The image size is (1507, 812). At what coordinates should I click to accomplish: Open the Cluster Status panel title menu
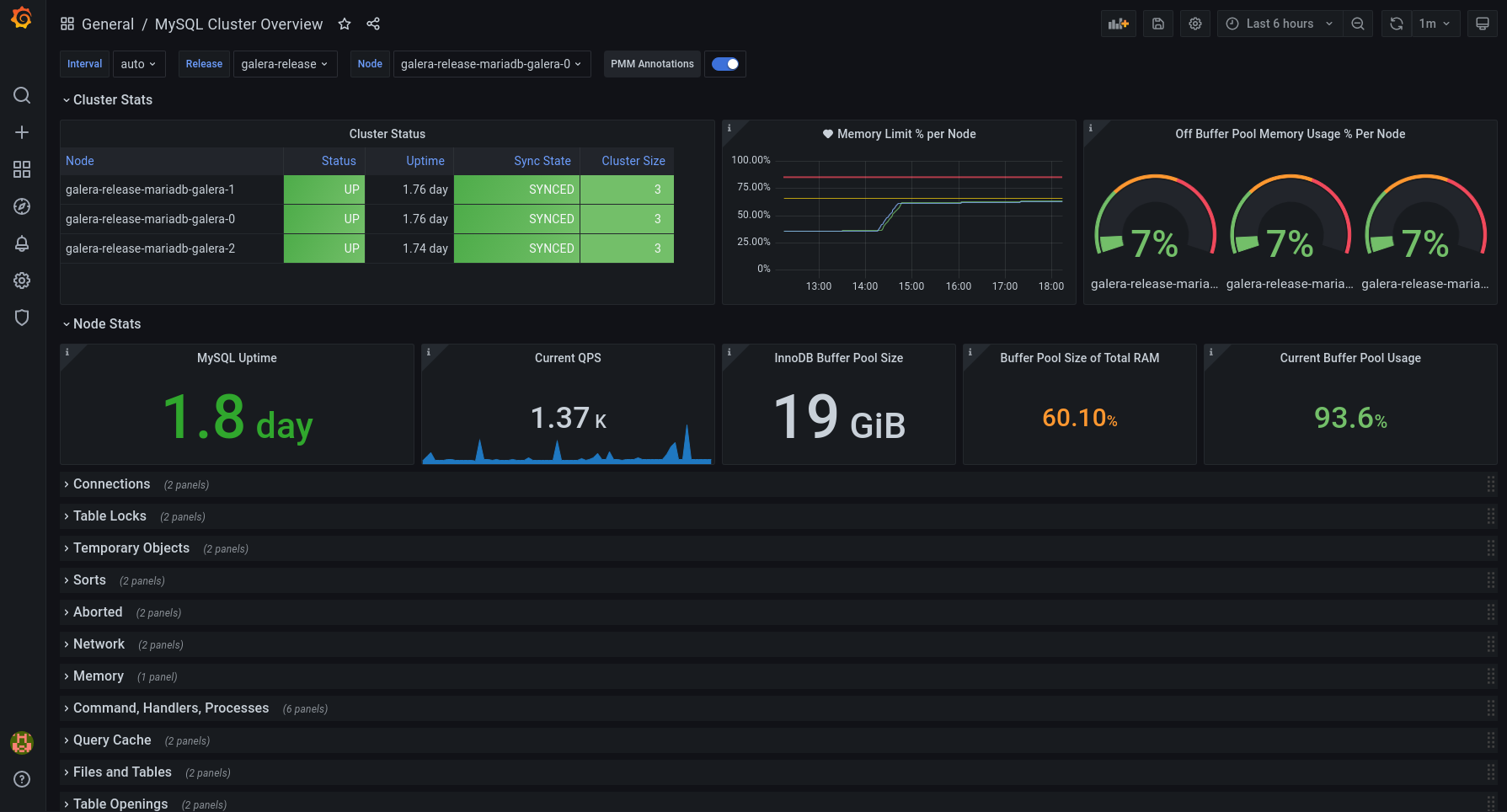pos(387,134)
